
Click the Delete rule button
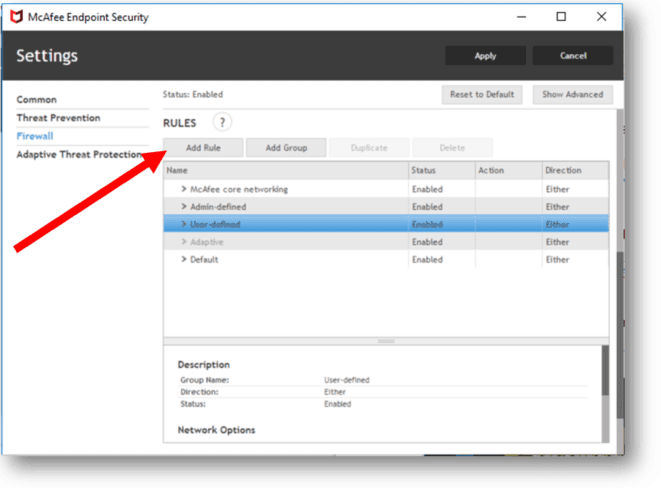(452, 147)
